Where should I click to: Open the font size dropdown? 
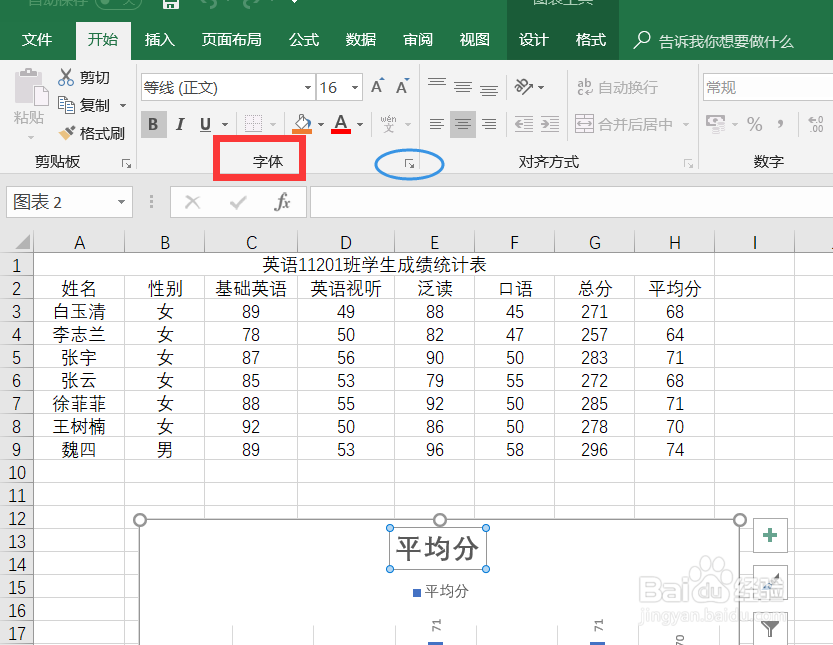coord(355,88)
